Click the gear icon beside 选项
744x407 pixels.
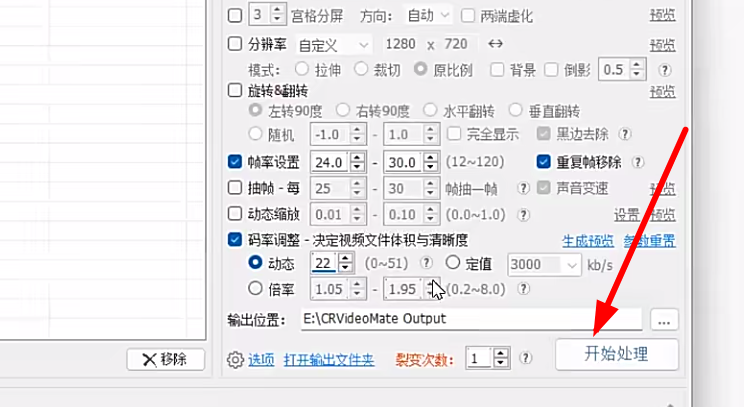click(235, 360)
